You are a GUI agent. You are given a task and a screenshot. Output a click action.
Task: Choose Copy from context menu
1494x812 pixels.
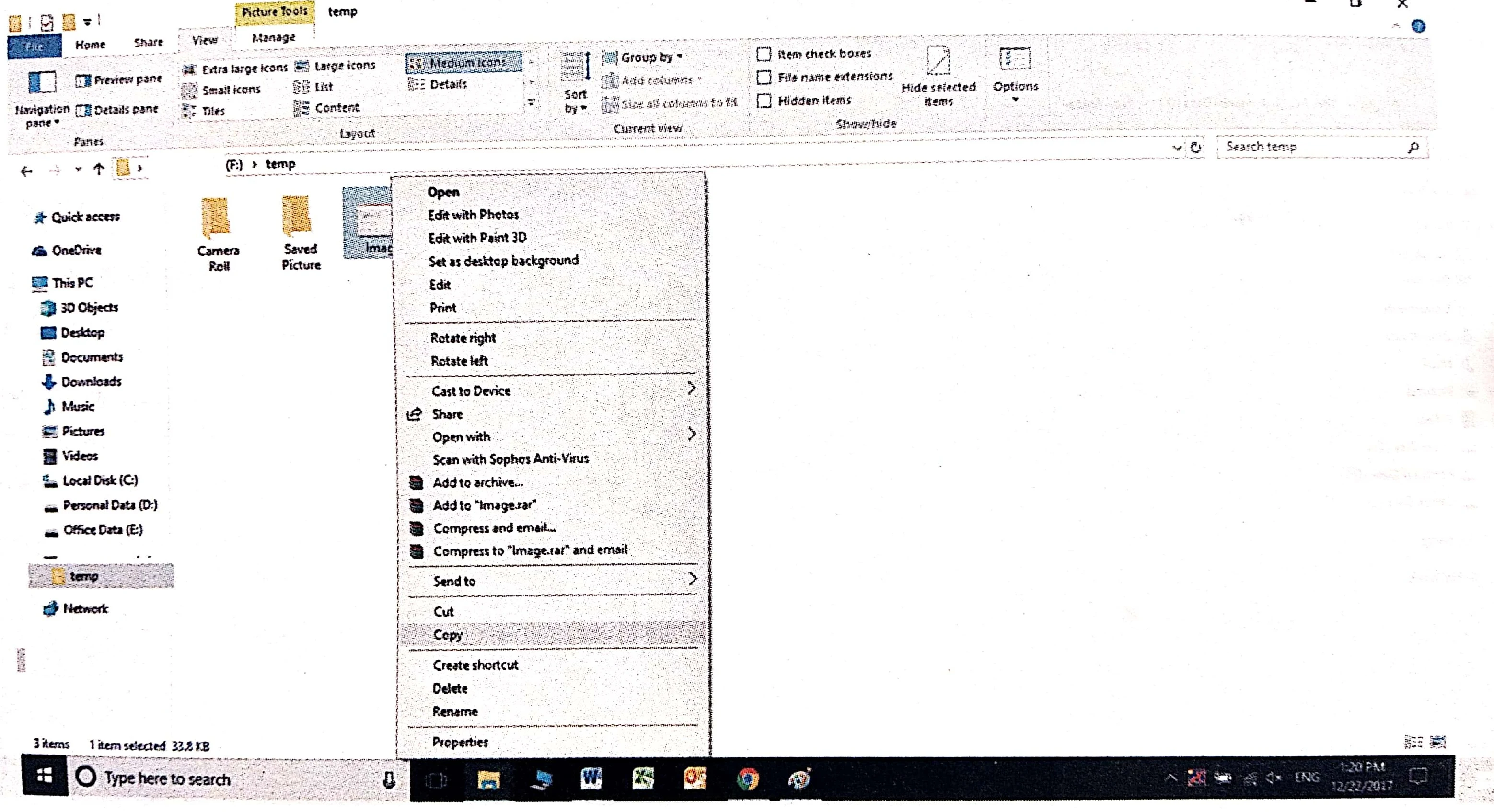(x=448, y=635)
